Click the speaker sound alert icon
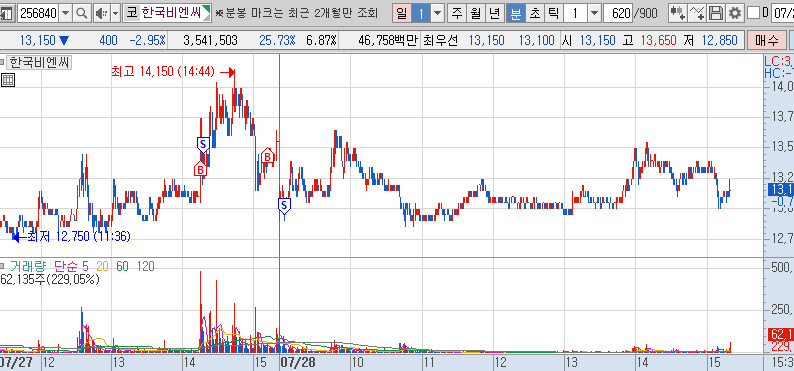794x371 pixels. click(x=101, y=13)
